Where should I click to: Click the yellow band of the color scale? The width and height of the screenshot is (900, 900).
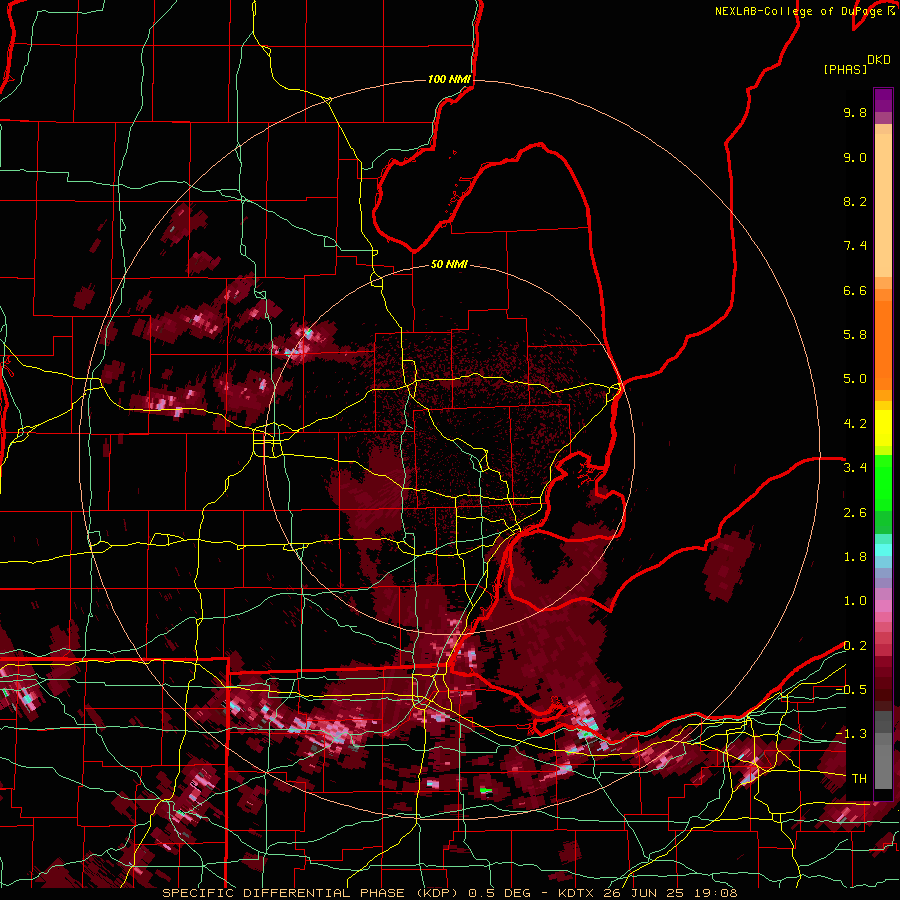883,428
